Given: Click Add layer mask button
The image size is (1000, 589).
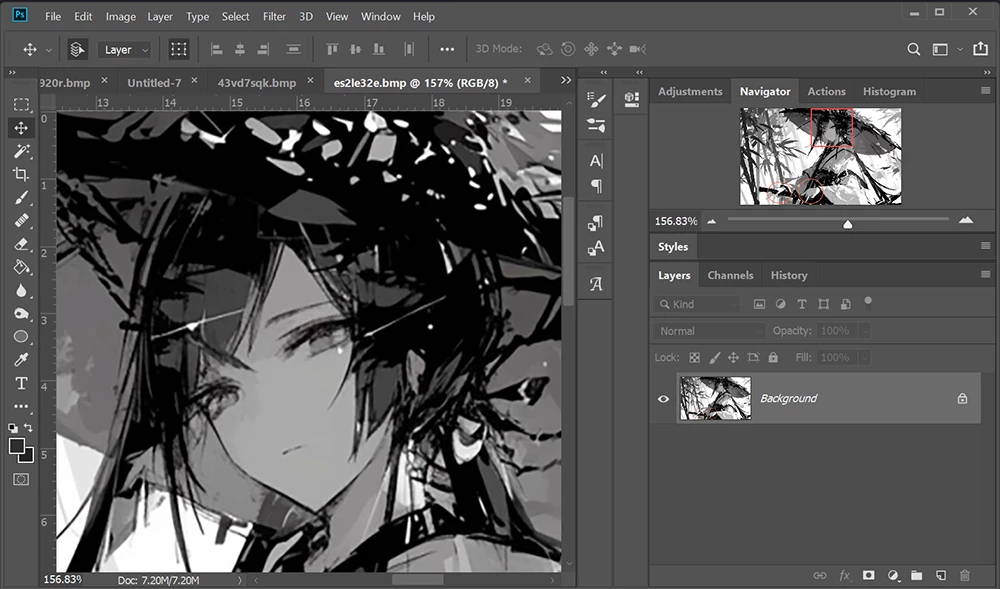Looking at the screenshot, I should click(868, 576).
